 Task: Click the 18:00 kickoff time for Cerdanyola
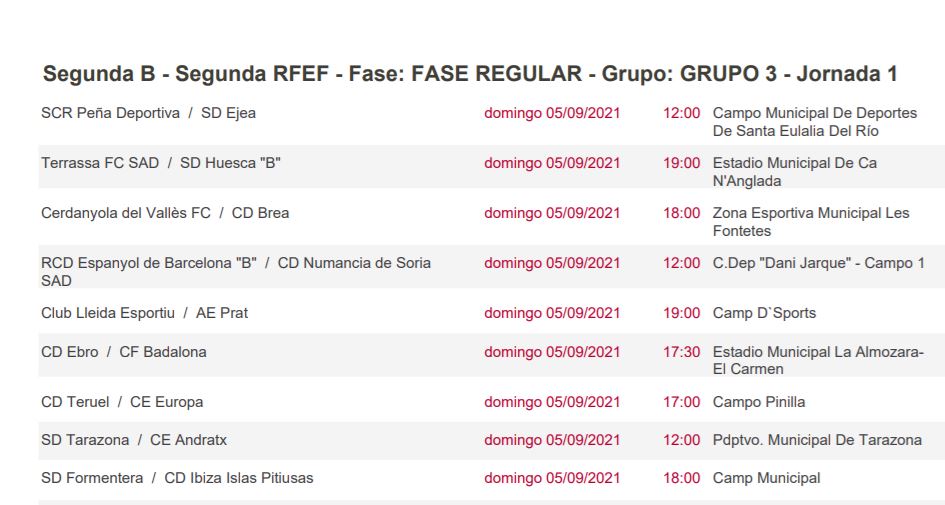(681, 213)
